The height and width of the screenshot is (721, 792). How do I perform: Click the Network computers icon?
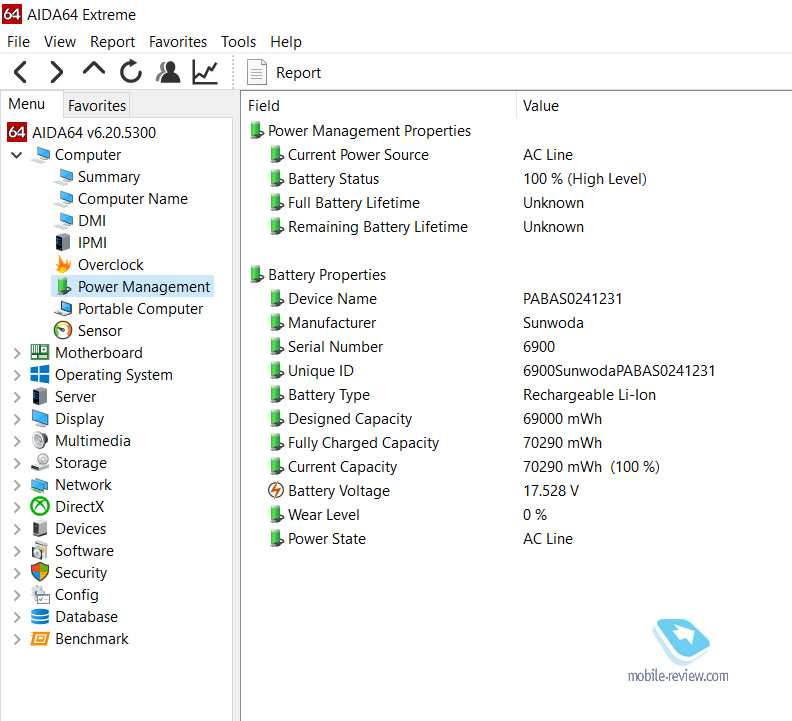click(x=40, y=485)
